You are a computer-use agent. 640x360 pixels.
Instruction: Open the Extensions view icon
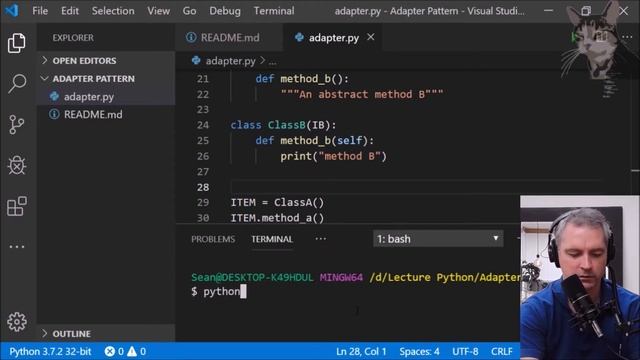(17, 206)
